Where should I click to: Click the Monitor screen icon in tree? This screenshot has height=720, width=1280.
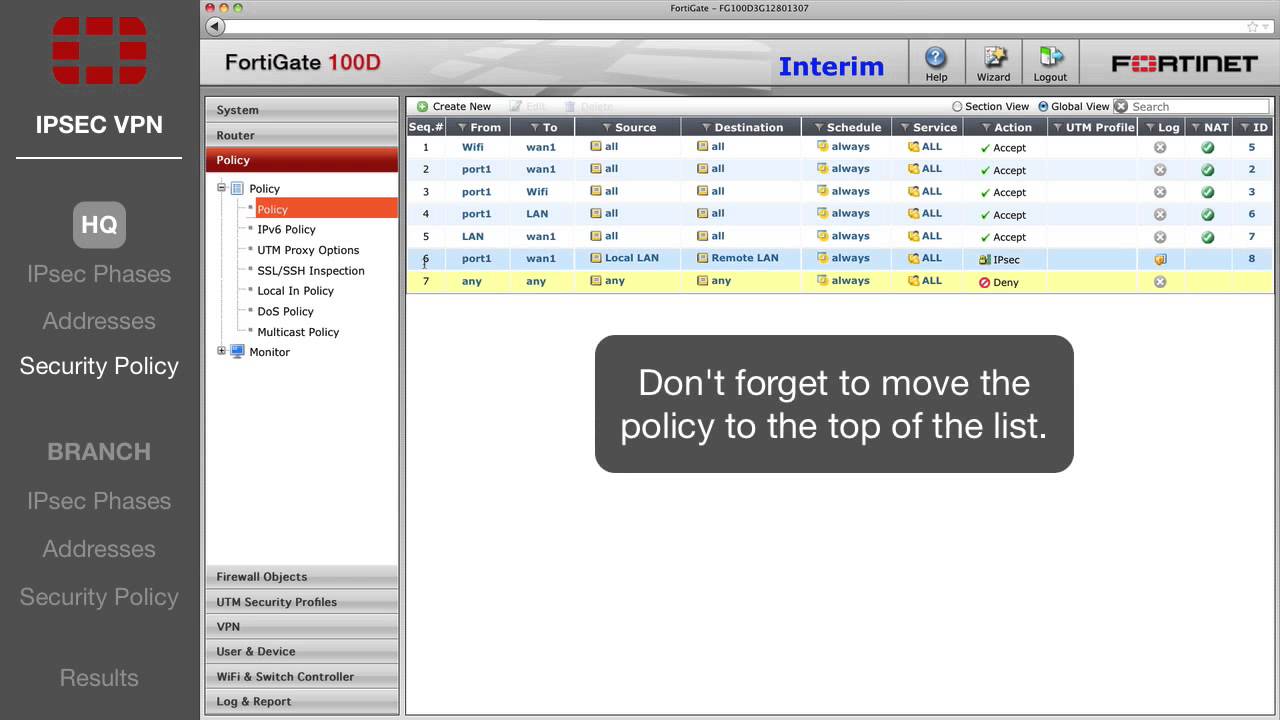(237, 351)
